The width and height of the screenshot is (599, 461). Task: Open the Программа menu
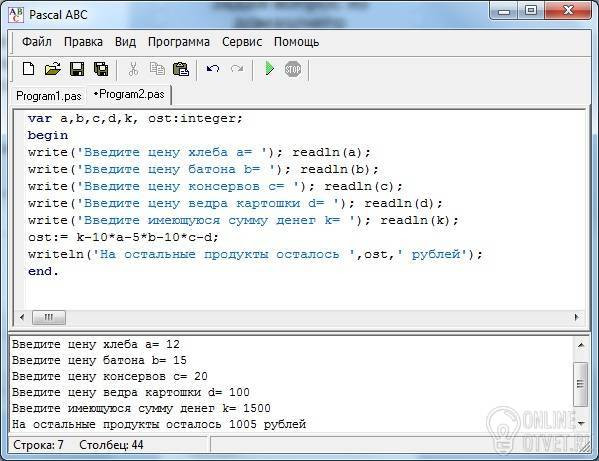point(179,42)
